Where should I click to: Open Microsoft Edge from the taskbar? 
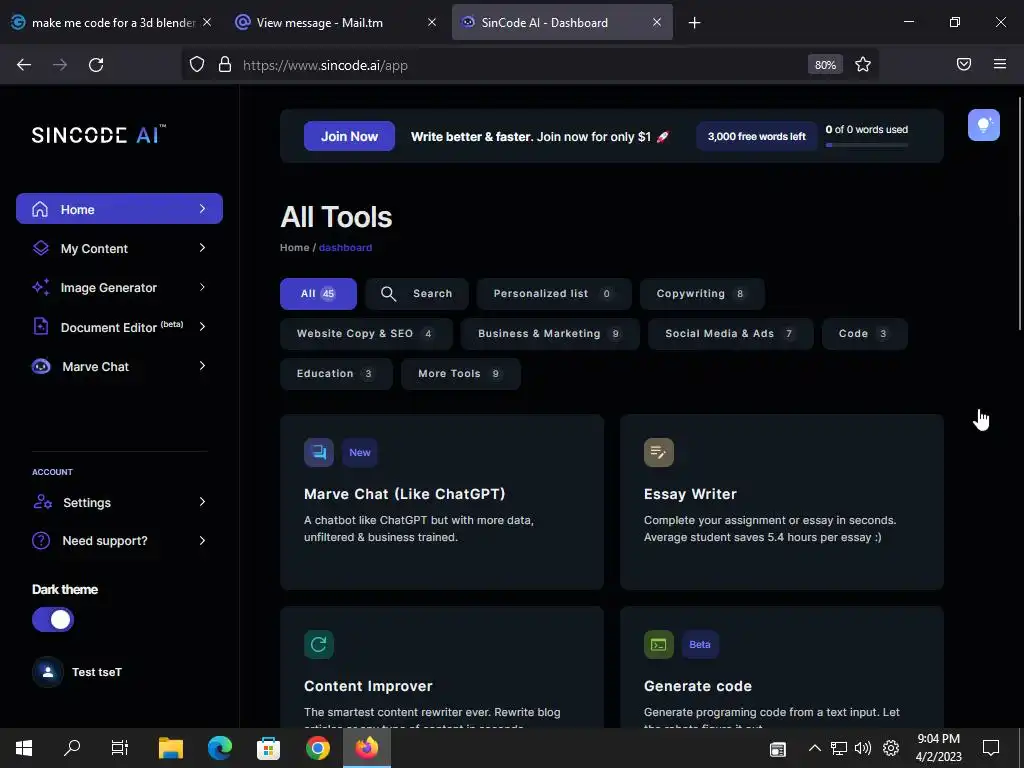(219, 748)
